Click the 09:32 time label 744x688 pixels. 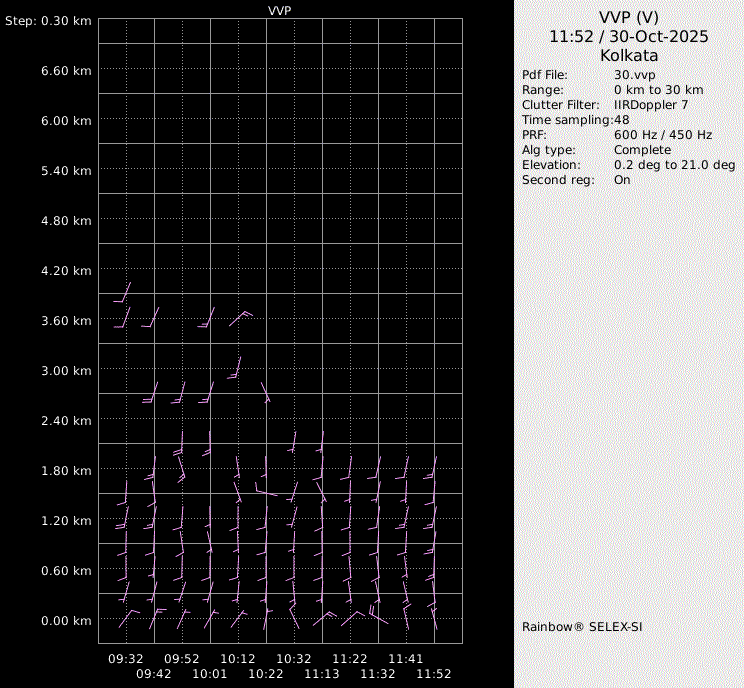[126, 659]
